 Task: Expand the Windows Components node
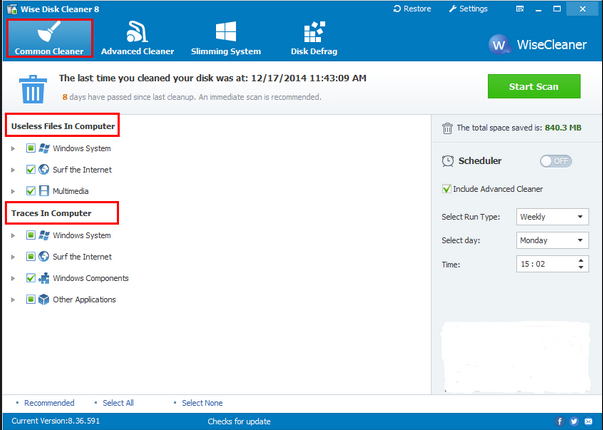pyautogui.click(x=13, y=278)
